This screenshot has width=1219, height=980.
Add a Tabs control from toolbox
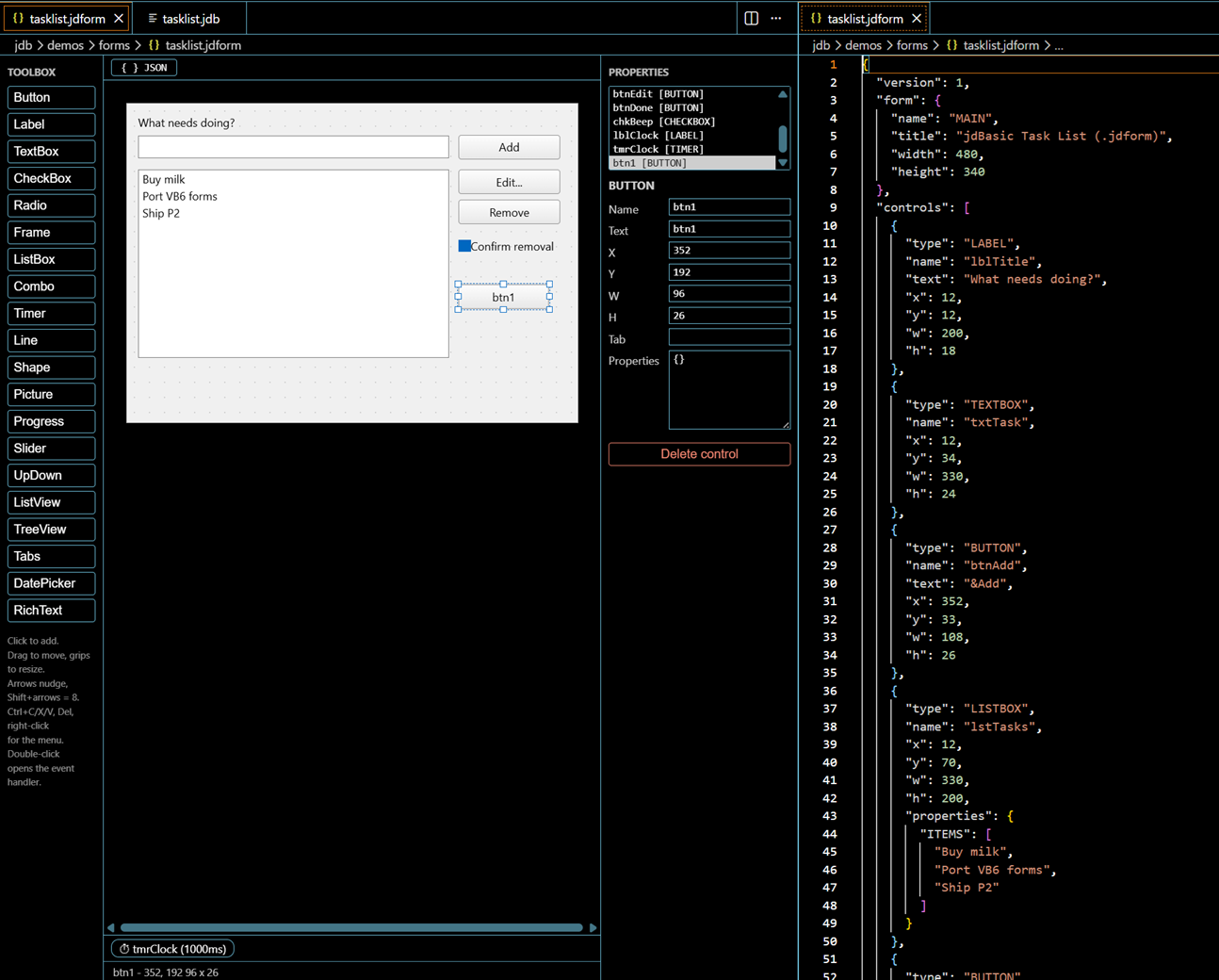[x=51, y=557]
